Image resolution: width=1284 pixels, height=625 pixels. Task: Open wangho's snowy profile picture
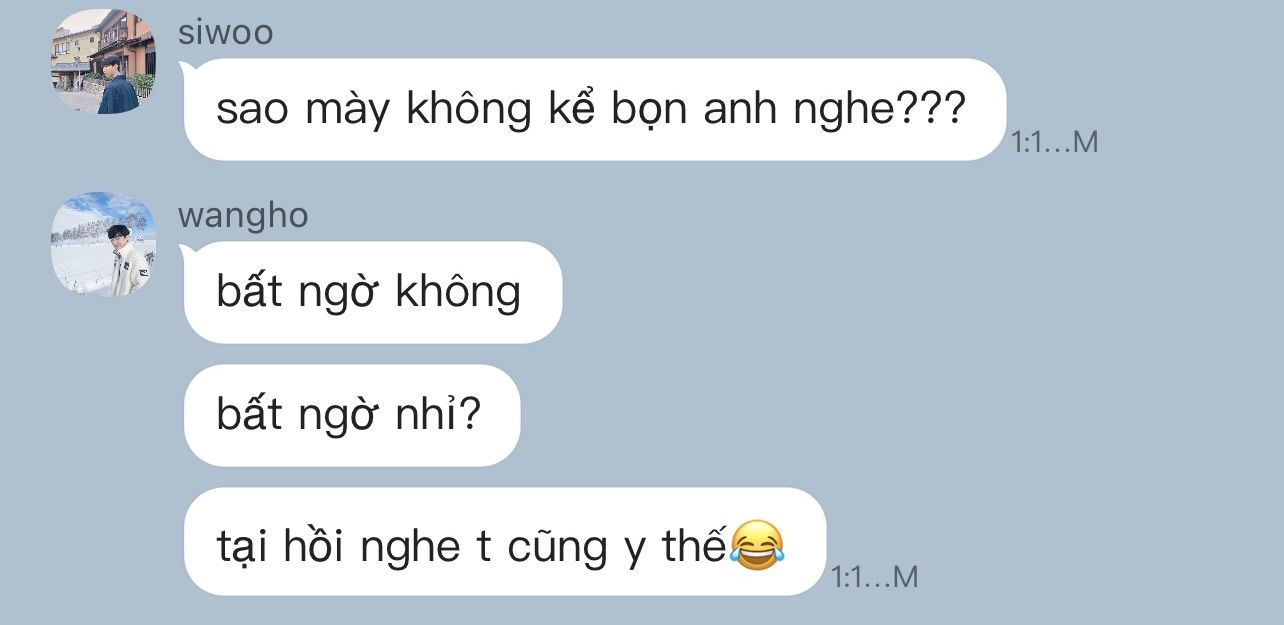point(103,244)
